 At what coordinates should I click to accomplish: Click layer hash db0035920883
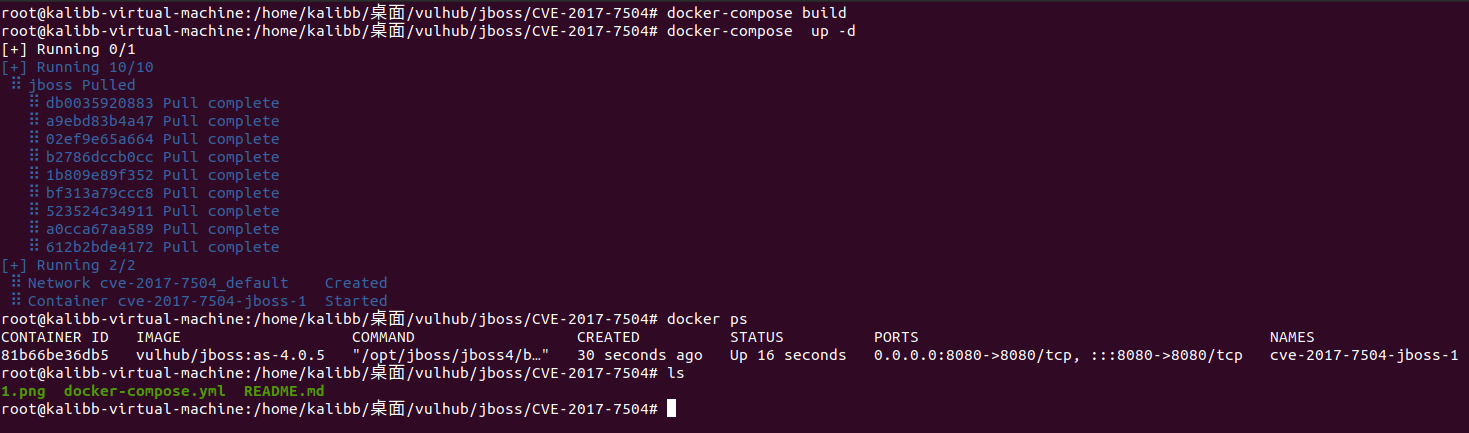[x=100, y=103]
